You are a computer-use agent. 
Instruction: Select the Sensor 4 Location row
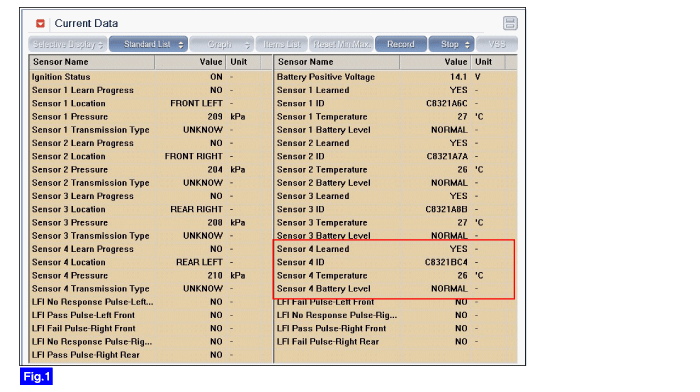point(151,263)
